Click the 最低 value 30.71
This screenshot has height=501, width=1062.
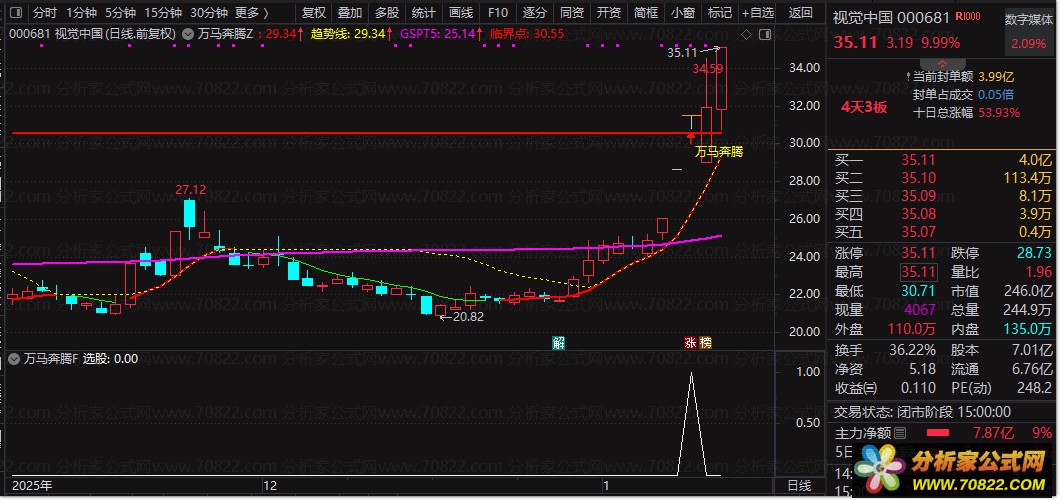coord(918,291)
